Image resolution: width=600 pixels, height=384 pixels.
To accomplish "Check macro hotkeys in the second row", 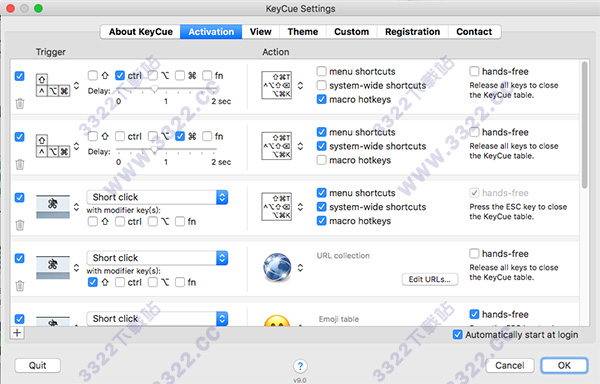I will click(x=322, y=160).
